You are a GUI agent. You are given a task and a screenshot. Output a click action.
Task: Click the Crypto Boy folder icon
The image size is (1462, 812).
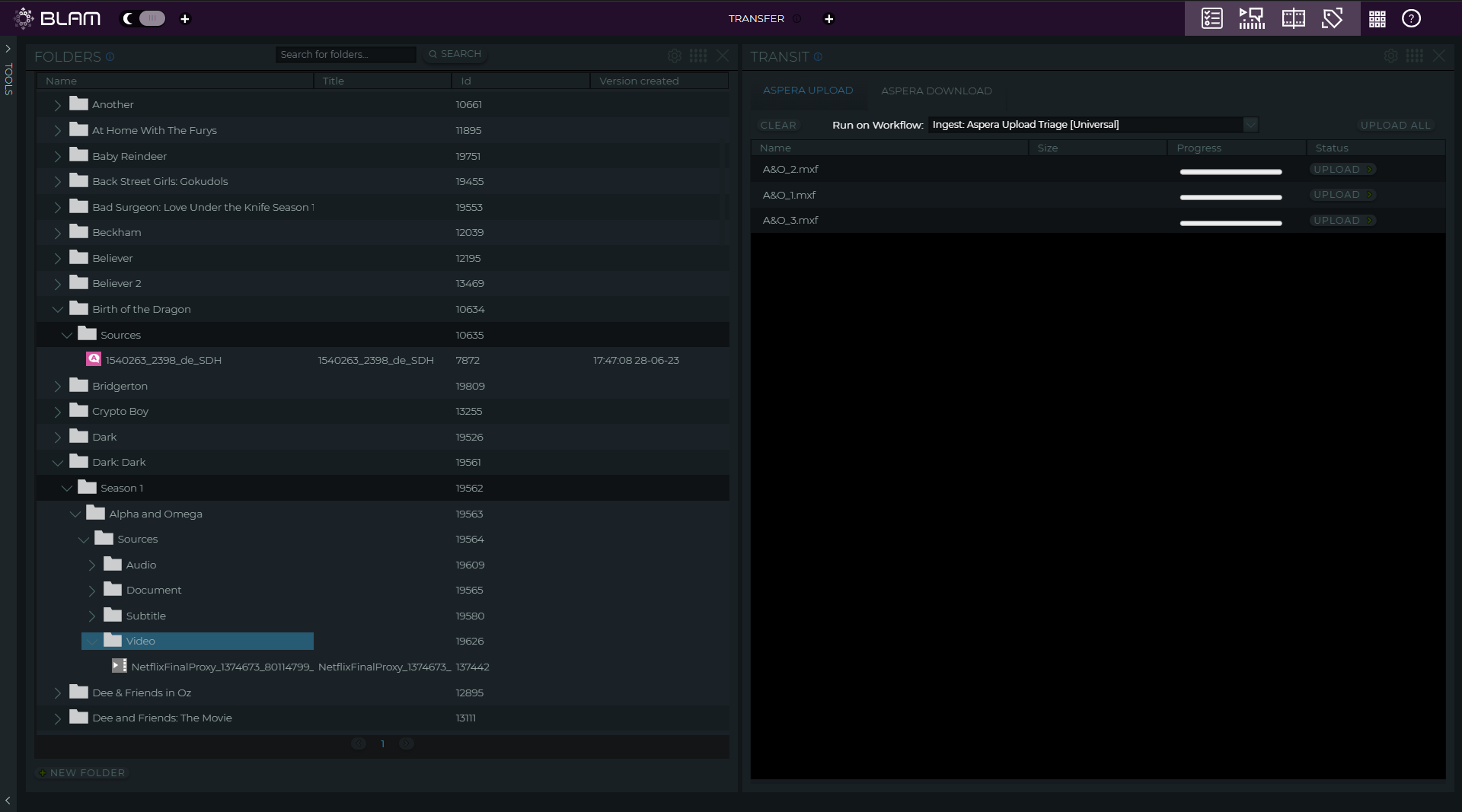[79, 410]
